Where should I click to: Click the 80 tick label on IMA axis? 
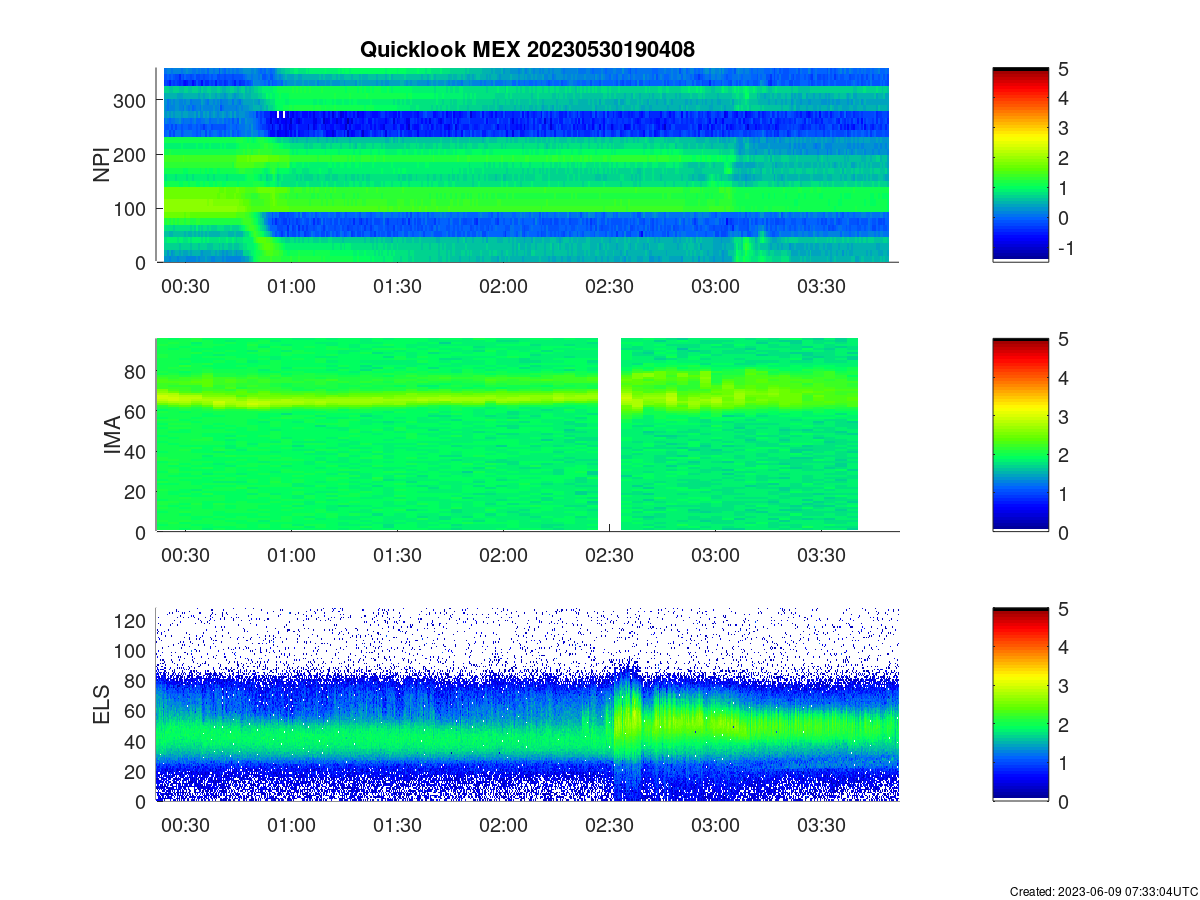137,371
